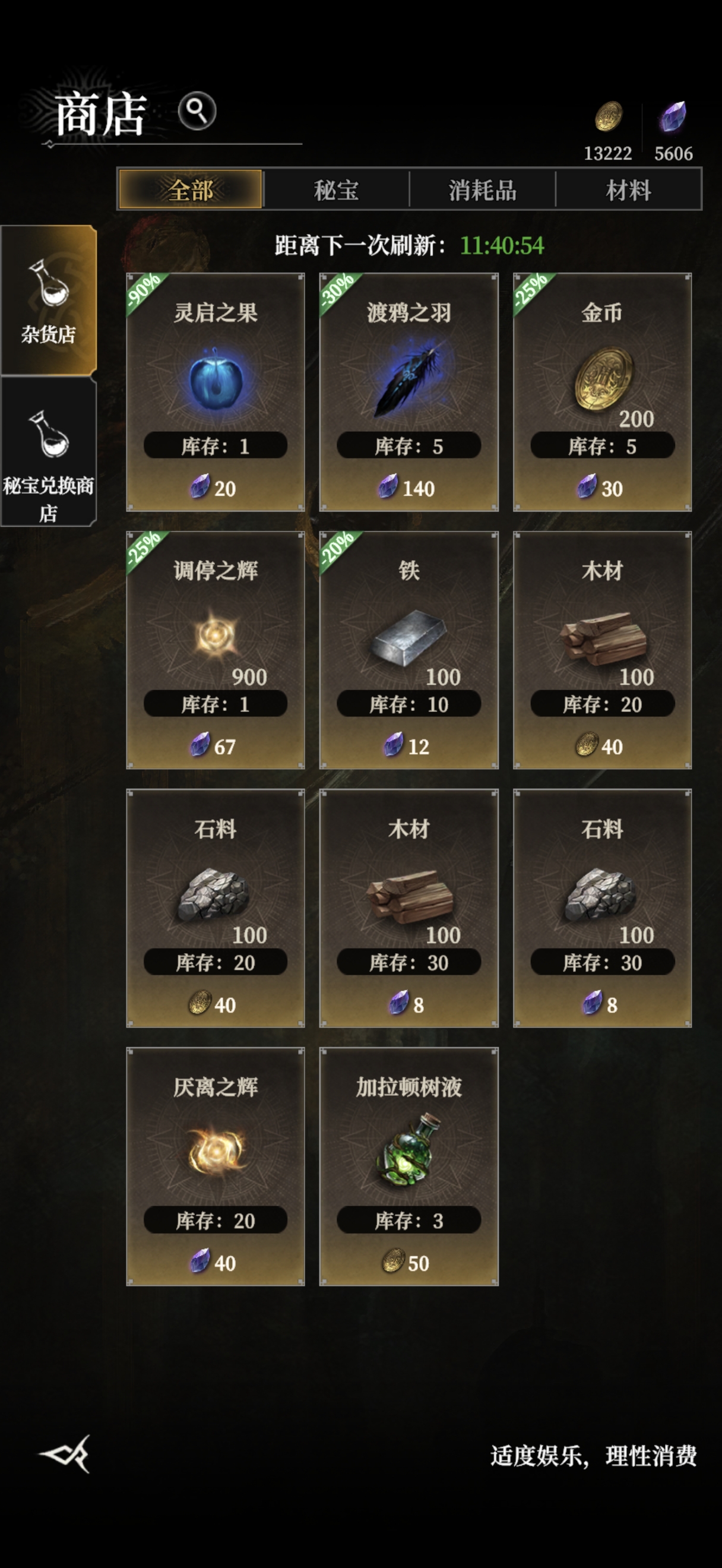
Task: Open the 秘宝兑换商店 sidebar shop
Action: point(49,451)
